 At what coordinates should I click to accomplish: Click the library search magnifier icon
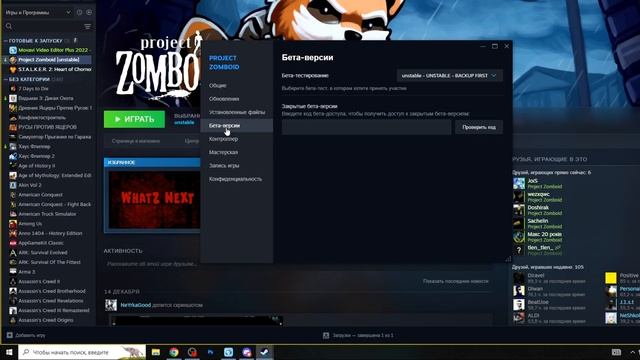[9, 27]
